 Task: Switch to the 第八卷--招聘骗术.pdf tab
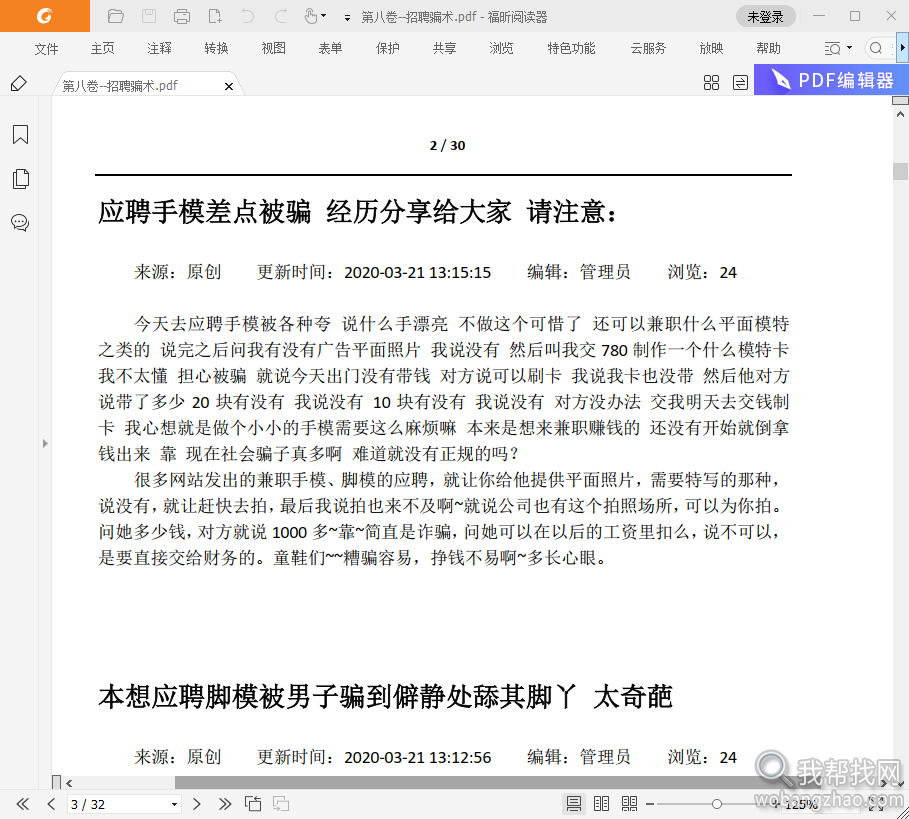(x=120, y=86)
